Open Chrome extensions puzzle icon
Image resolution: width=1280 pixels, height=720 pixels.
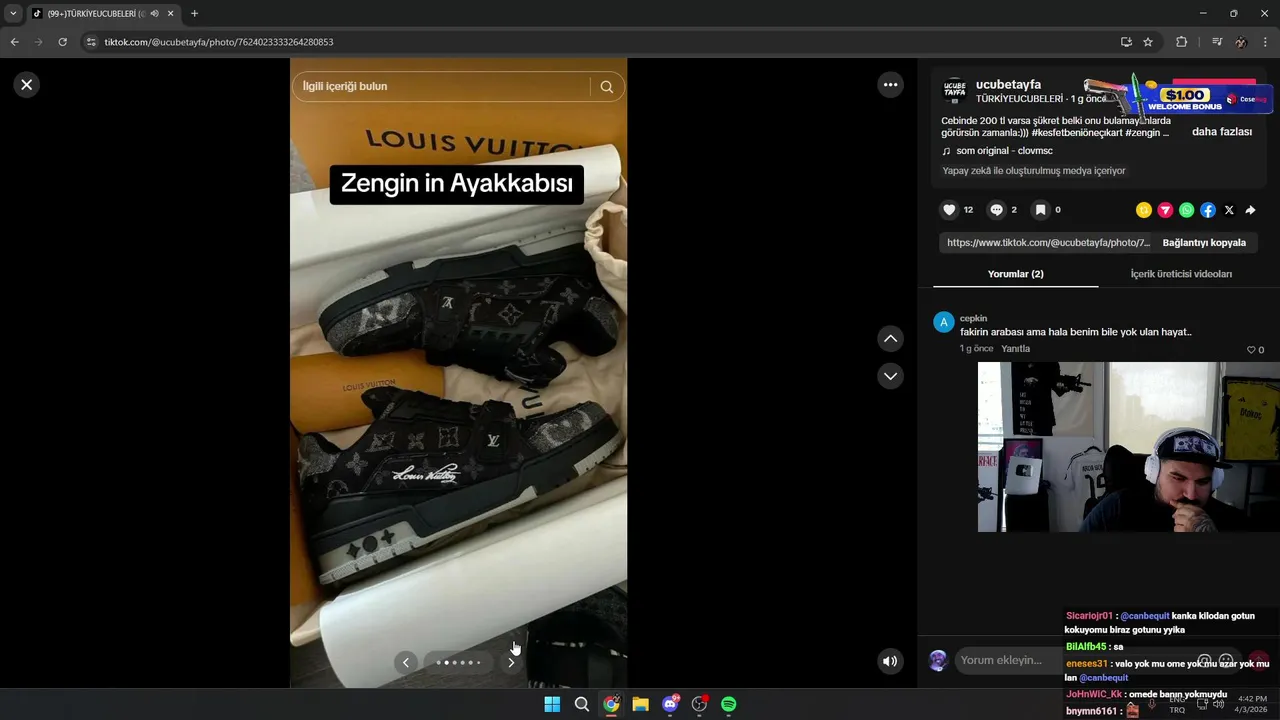click(x=1181, y=42)
